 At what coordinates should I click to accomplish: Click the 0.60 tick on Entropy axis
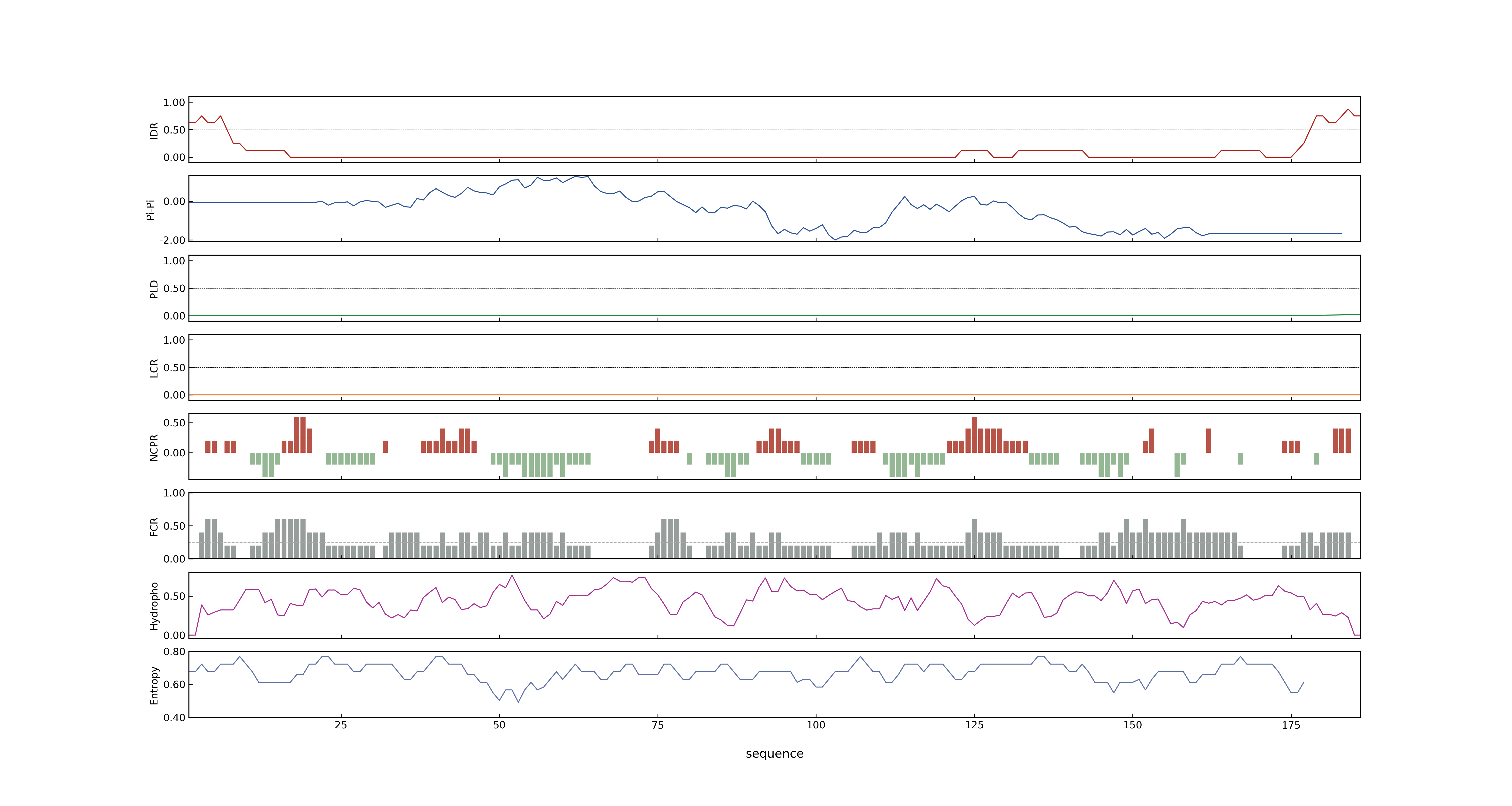pyautogui.click(x=174, y=685)
